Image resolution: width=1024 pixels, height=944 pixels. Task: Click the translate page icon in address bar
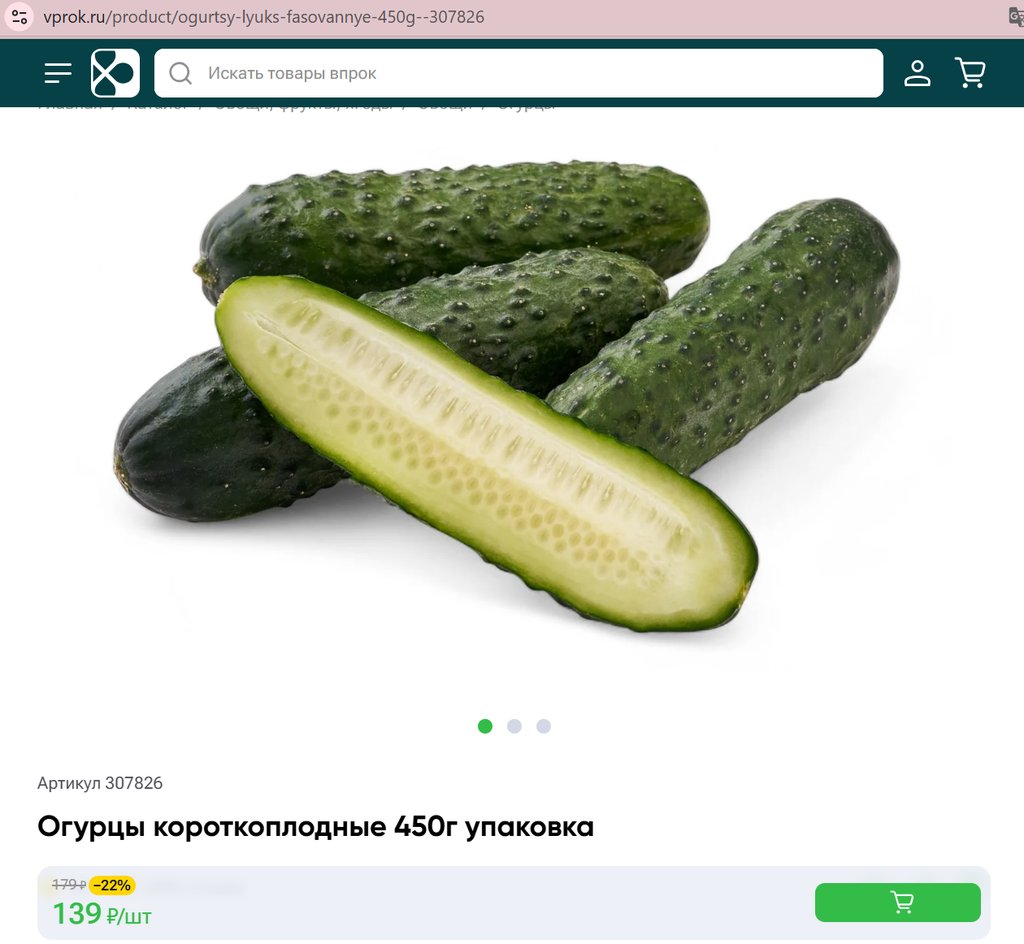(x=1016, y=17)
